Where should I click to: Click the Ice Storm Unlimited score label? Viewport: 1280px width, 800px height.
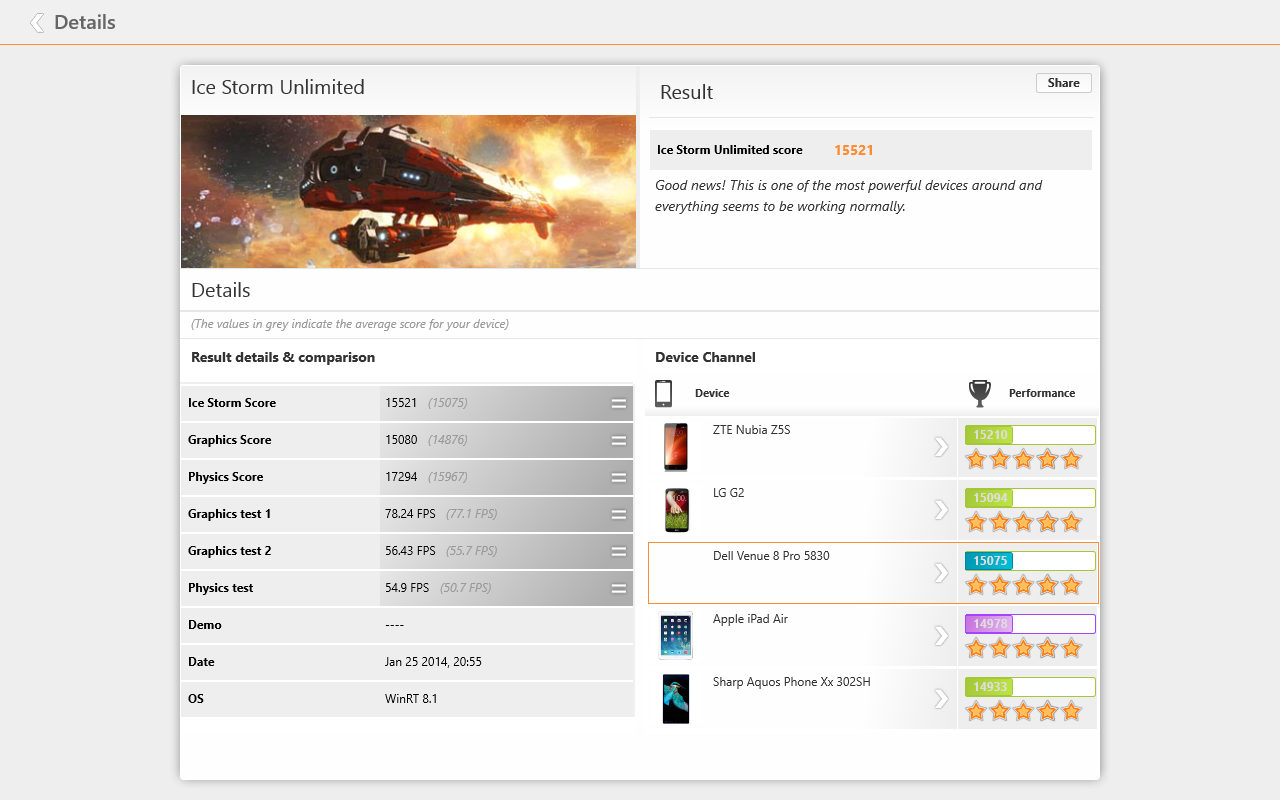click(x=730, y=150)
